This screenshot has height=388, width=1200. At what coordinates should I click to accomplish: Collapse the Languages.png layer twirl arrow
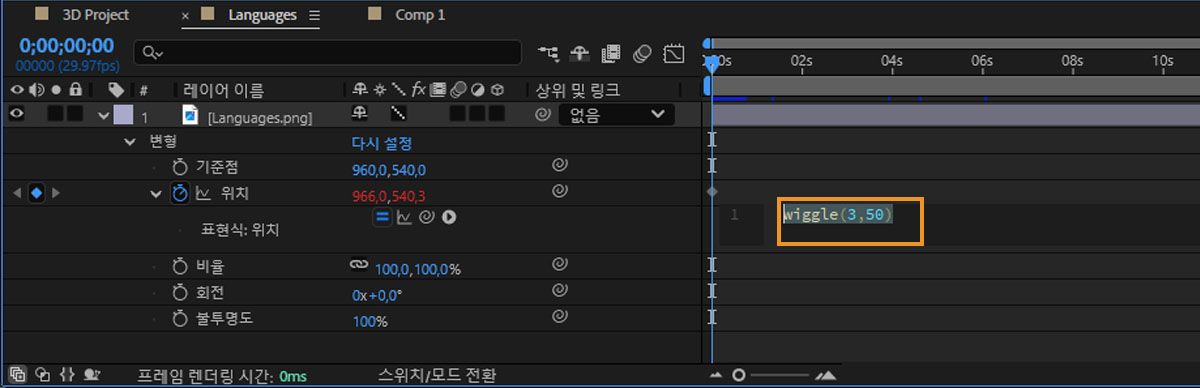click(103, 115)
